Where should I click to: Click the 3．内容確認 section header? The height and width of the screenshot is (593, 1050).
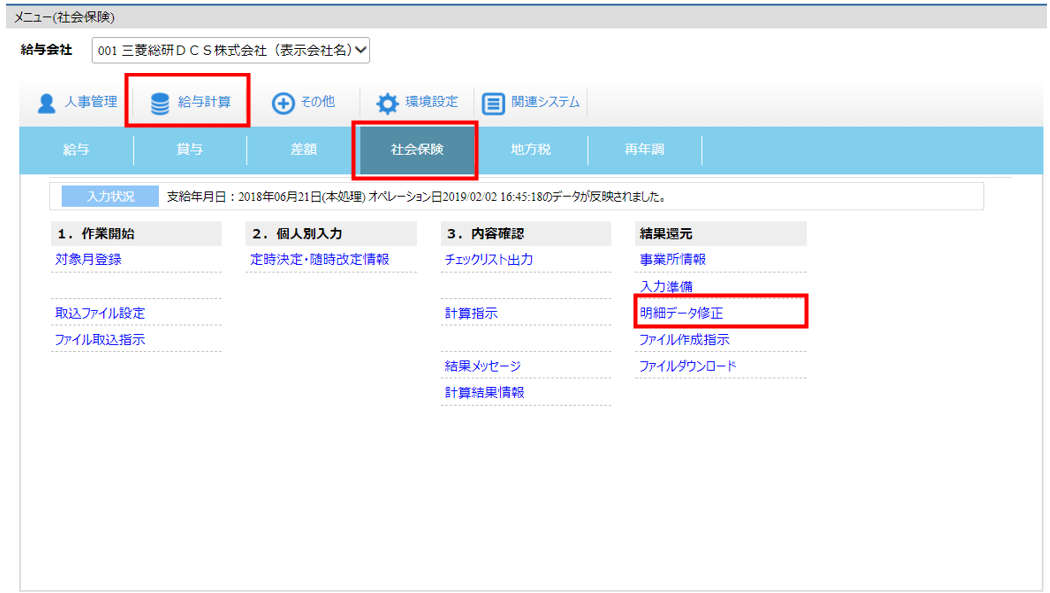[526, 234]
